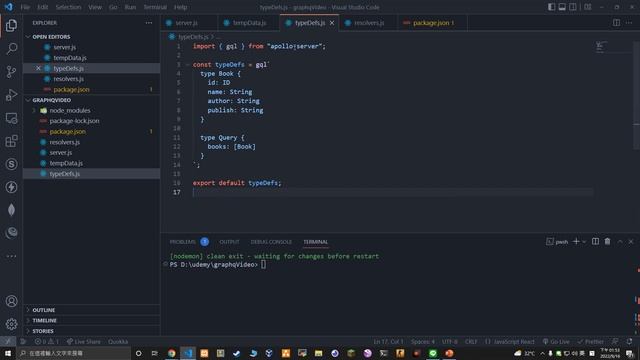Screen dimensions: 640x360
Task: Click Spaces: 4 indentation setting
Action: (x=423, y=341)
